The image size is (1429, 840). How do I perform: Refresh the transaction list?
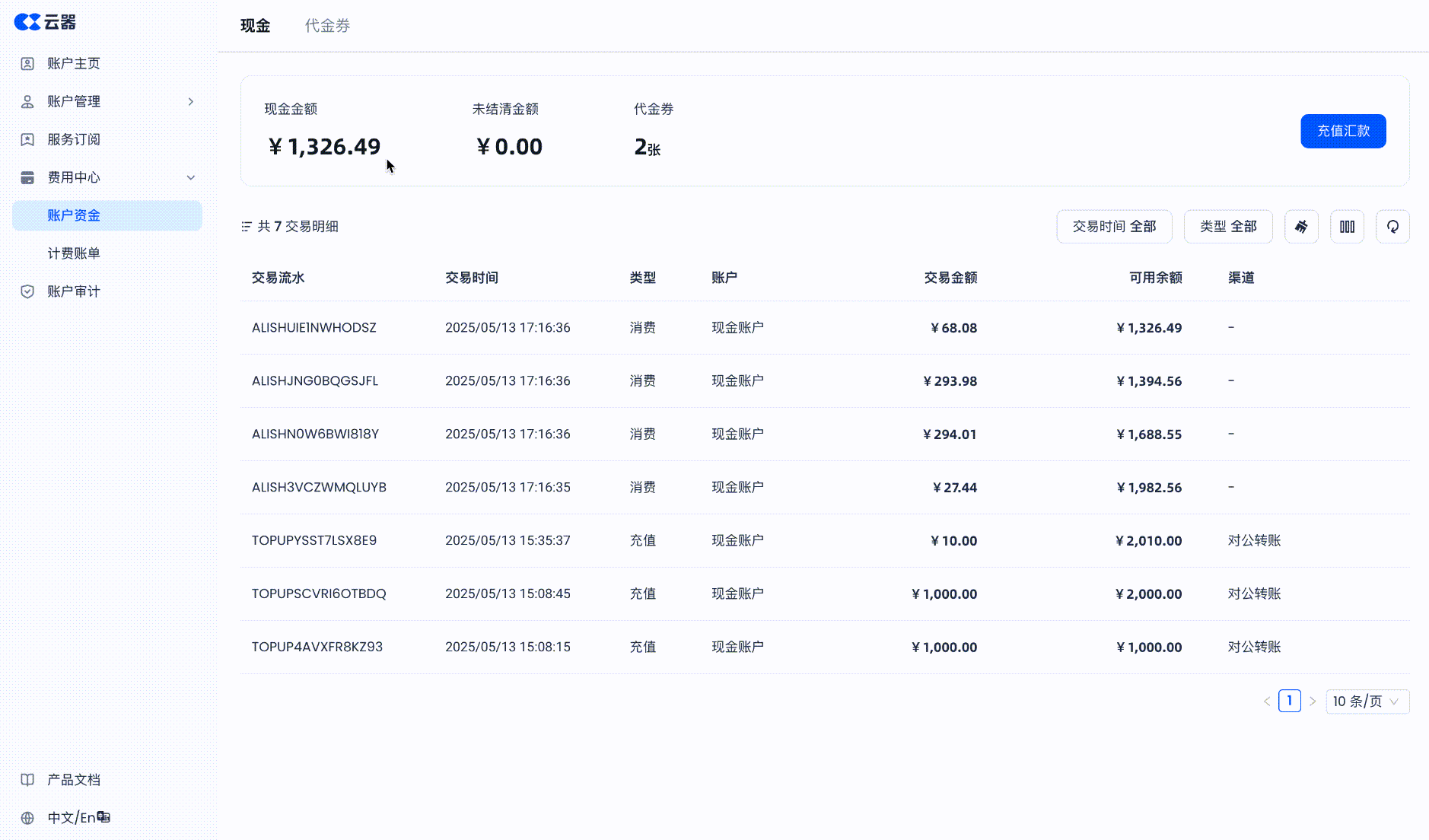click(x=1392, y=227)
